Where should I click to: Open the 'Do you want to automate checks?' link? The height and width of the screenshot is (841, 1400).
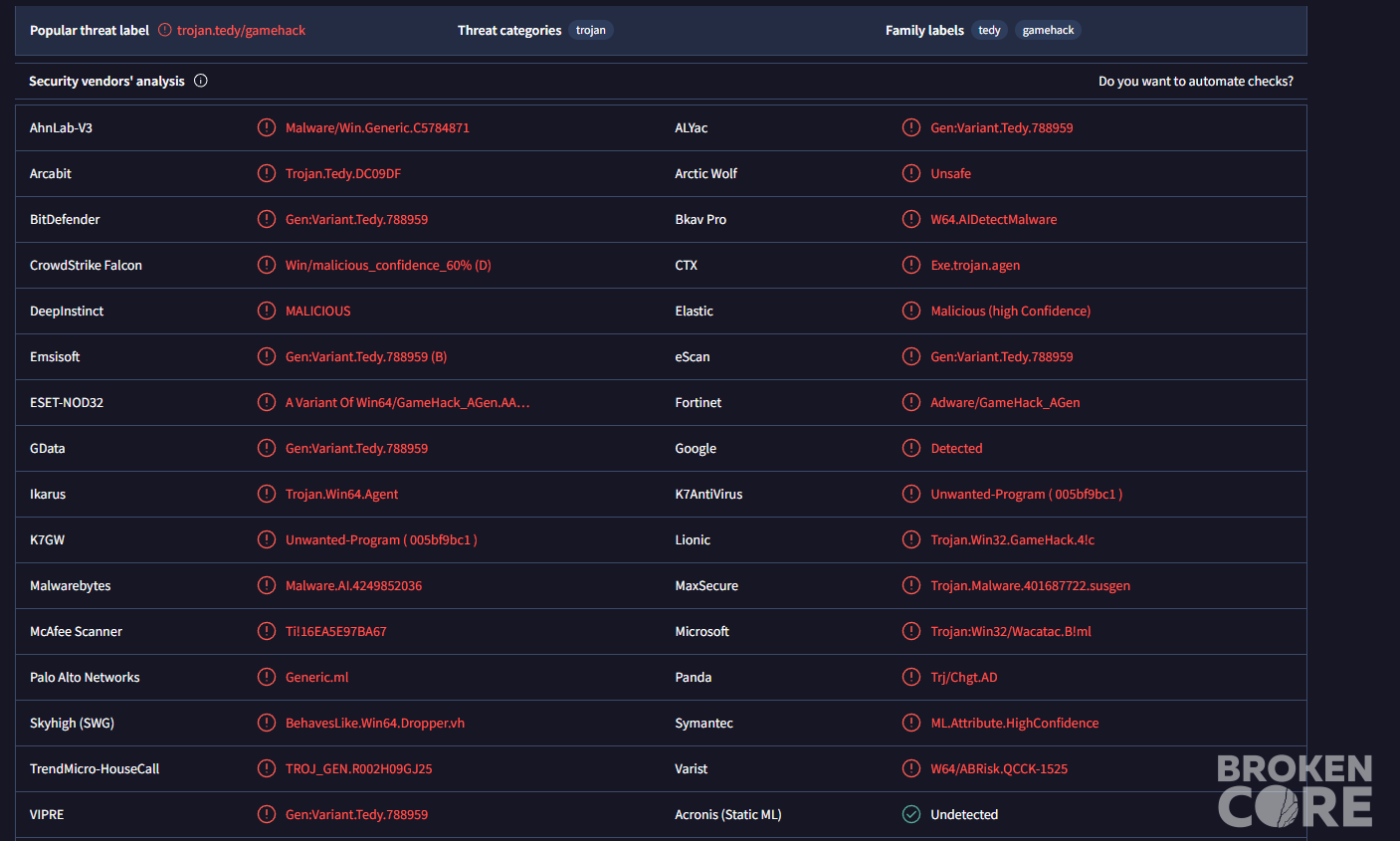pos(1196,81)
